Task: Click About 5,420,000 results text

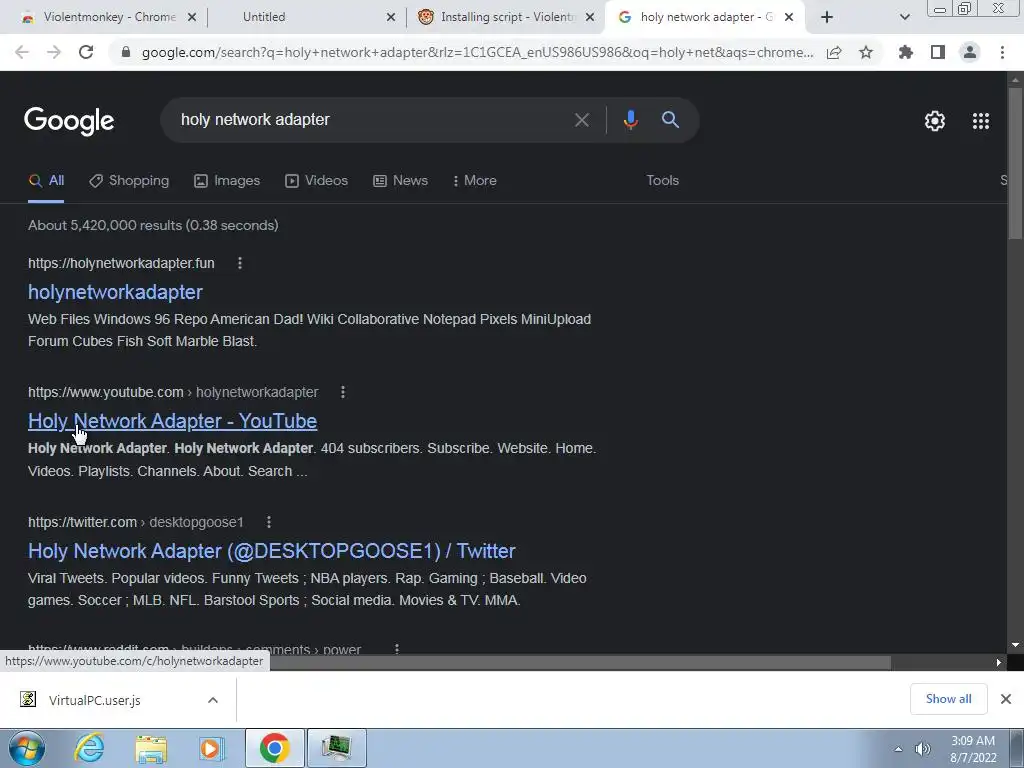Action: pos(153,225)
